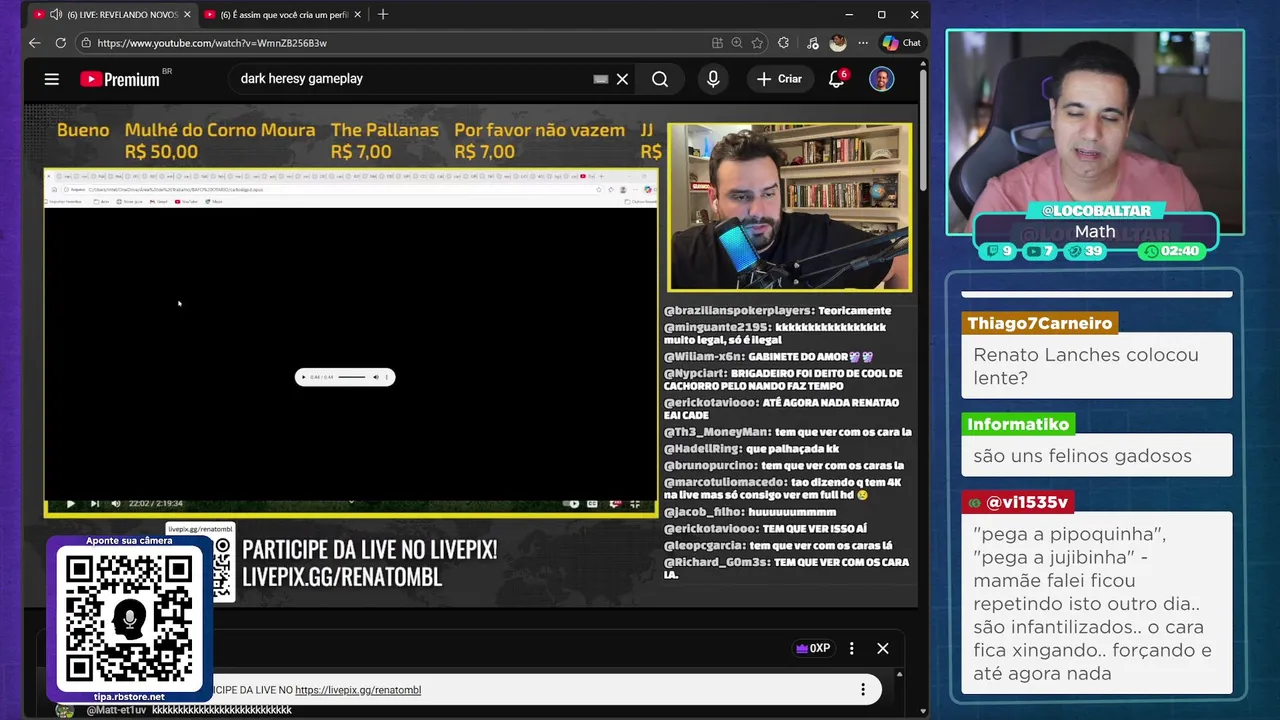This screenshot has height=720, width=1280.
Task: Click chat user @Matt-et1uv
Action: pyautogui.click(x=117, y=710)
